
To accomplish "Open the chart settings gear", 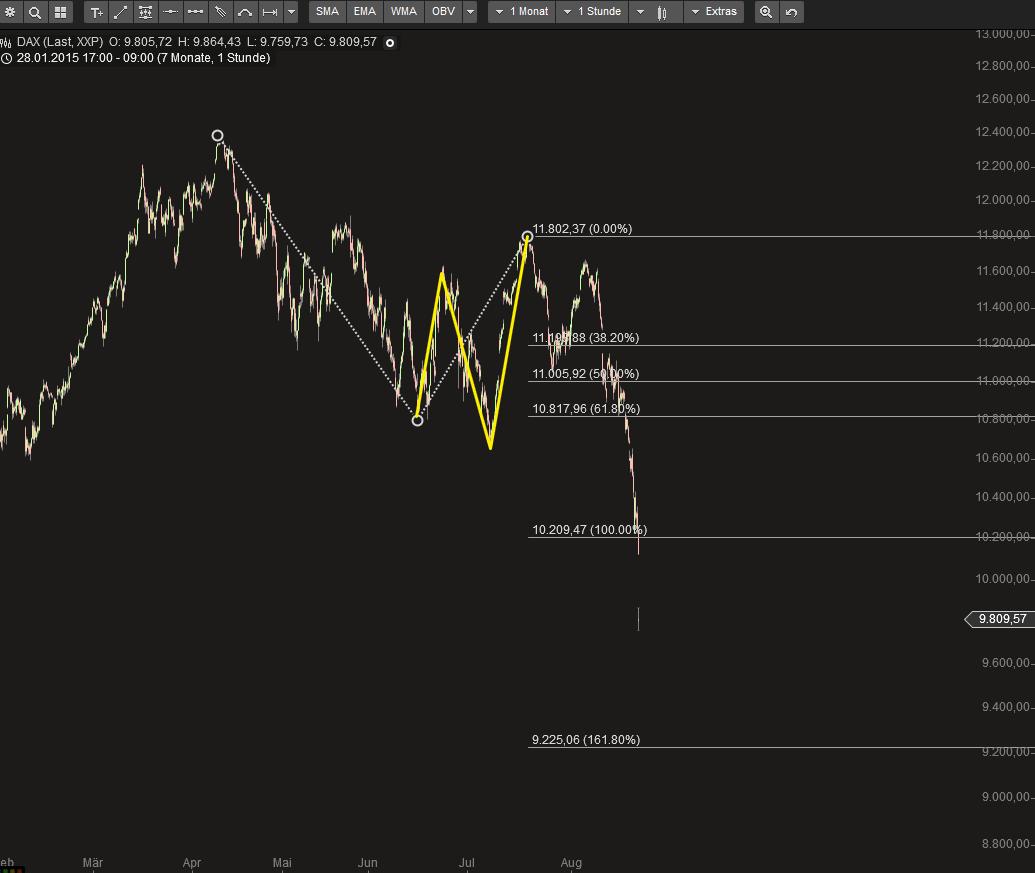I will pyautogui.click(x=10, y=12).
